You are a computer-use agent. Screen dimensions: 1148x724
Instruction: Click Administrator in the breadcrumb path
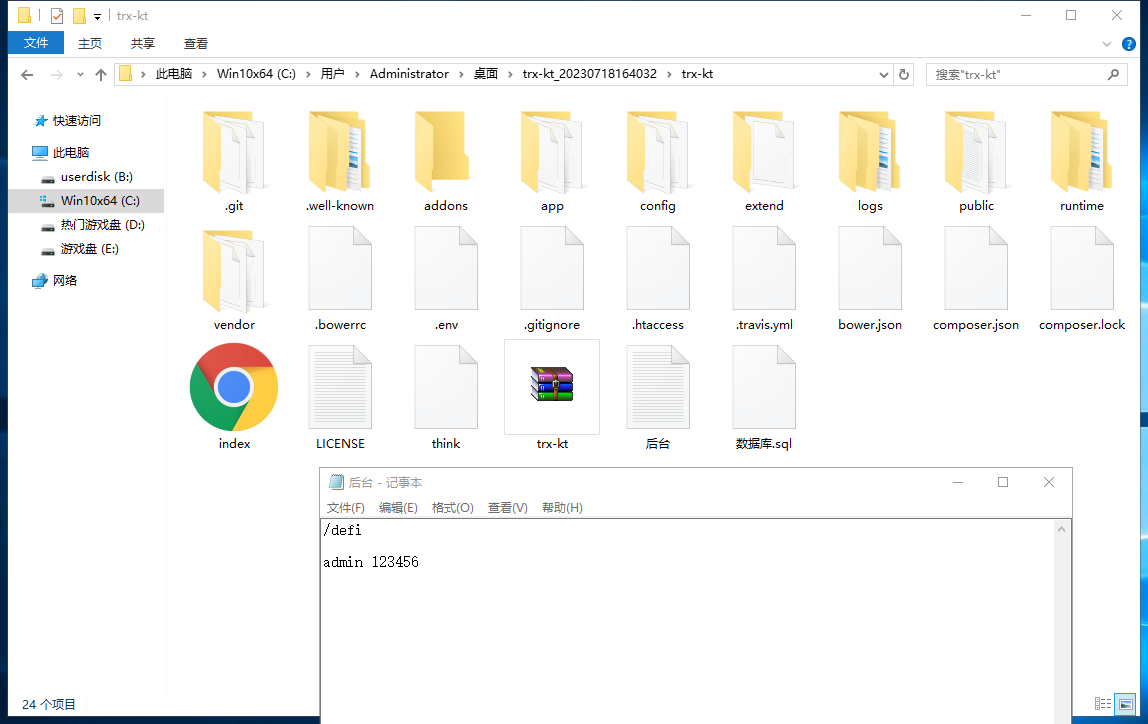pos(409,74)
